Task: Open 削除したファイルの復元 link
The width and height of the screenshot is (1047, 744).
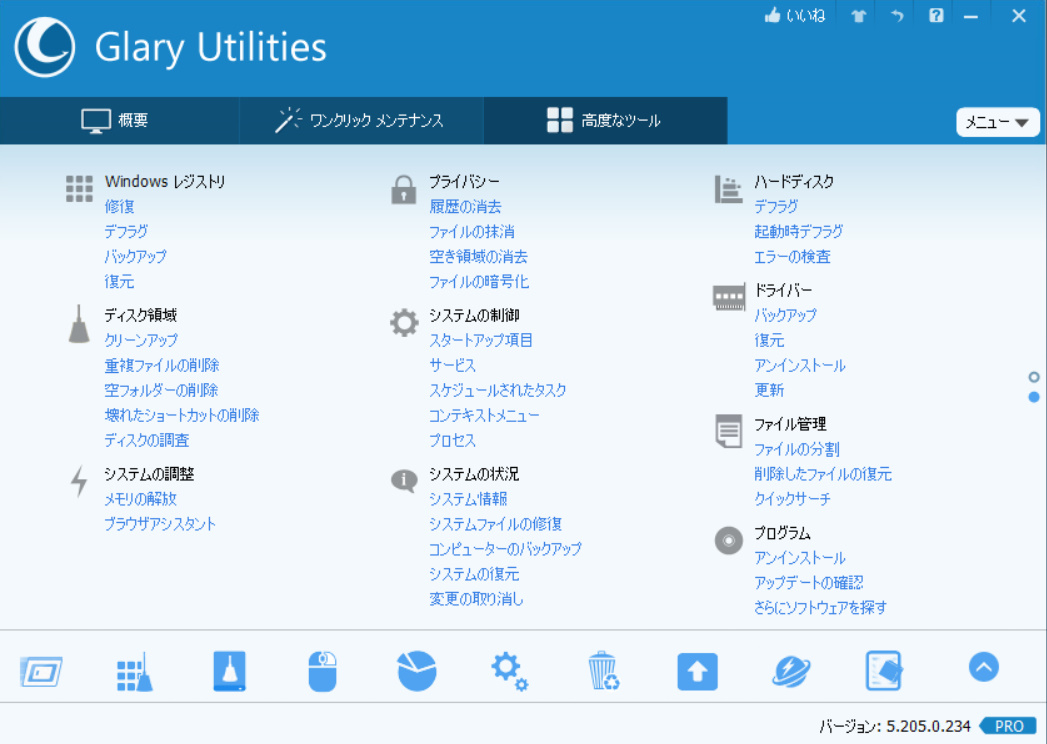Action: coord(823,474)
